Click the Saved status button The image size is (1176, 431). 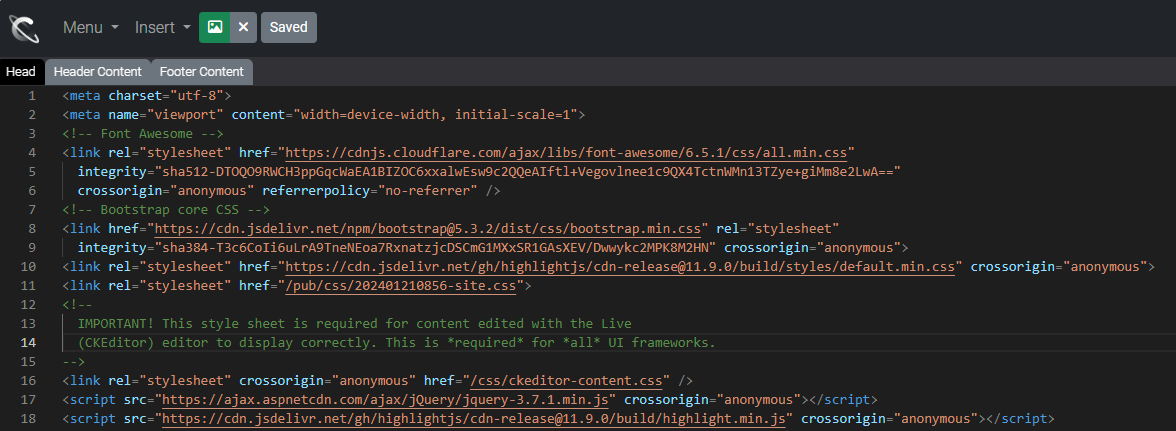click(x=289, y=27)
